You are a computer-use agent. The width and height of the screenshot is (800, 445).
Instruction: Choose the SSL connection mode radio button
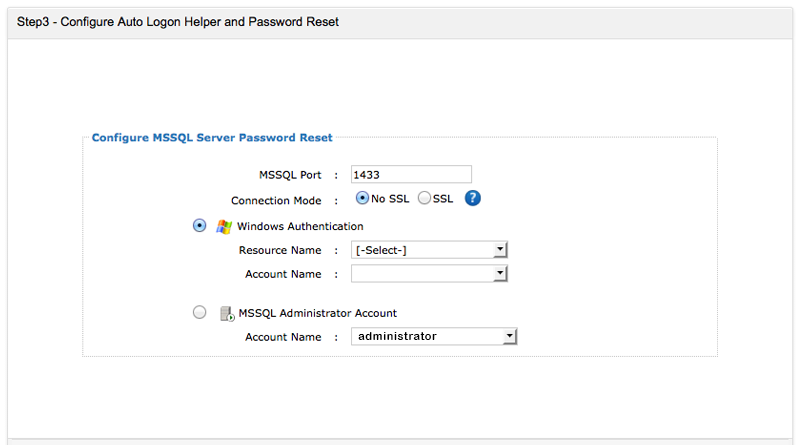tap(424, 198)
